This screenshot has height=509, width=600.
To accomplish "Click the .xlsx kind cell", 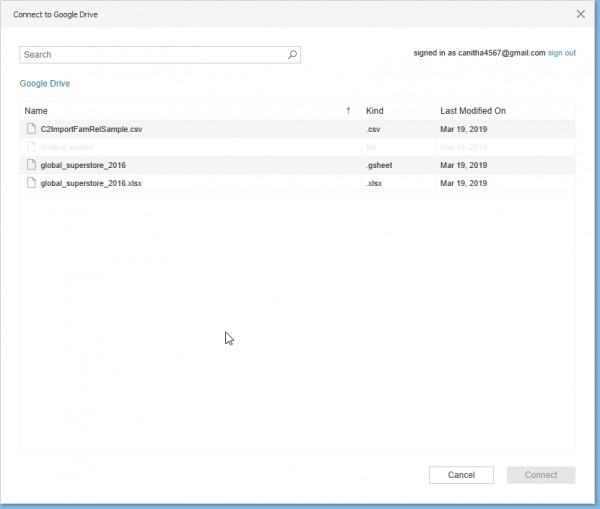I will click(x=374, y=183).
